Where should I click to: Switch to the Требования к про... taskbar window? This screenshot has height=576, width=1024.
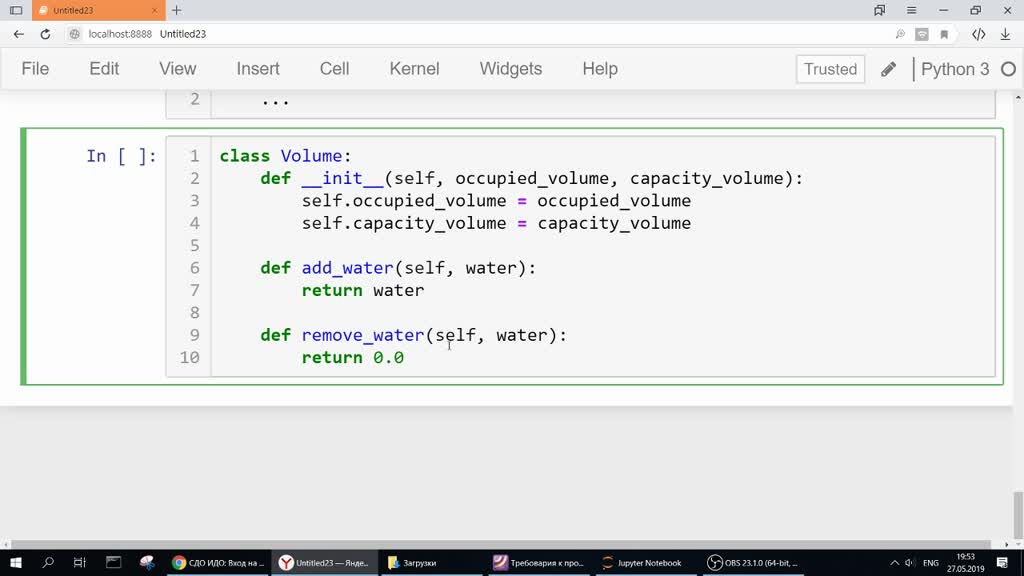[539, 562]
